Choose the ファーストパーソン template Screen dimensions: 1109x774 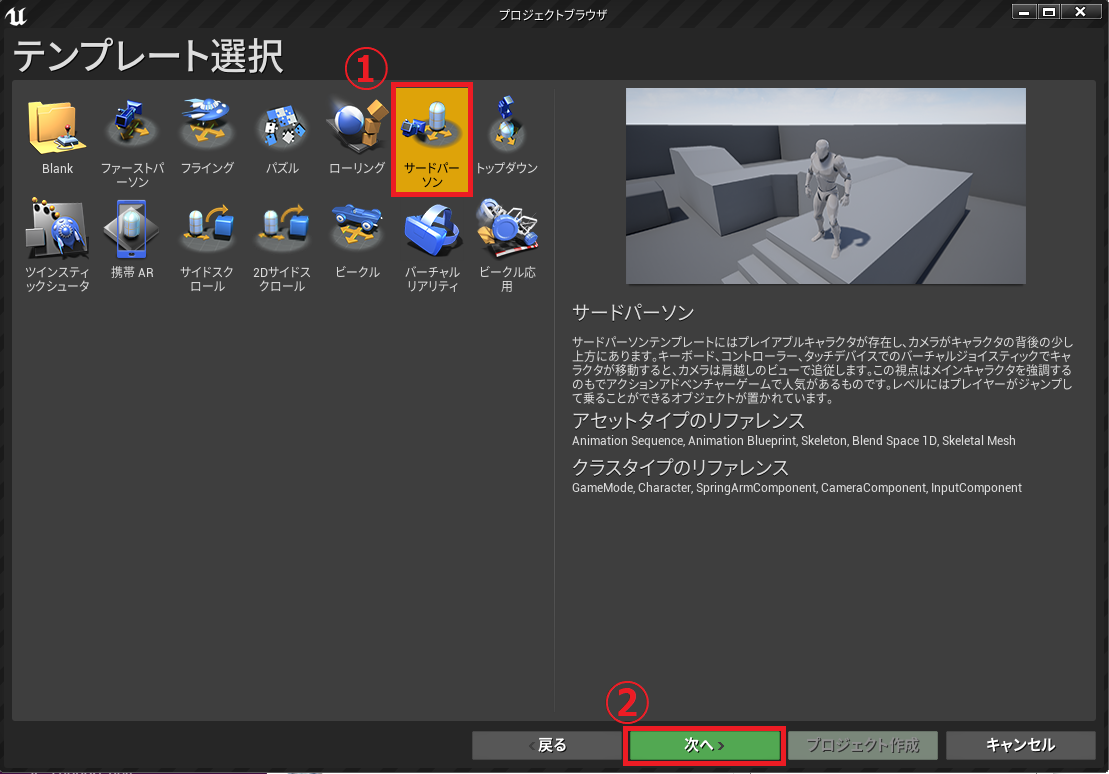click(x=132, y=140)
